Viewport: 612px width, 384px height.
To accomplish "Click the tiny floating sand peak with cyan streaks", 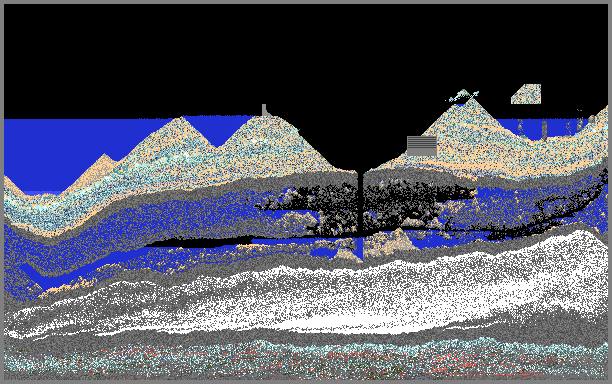I will 463,95.
